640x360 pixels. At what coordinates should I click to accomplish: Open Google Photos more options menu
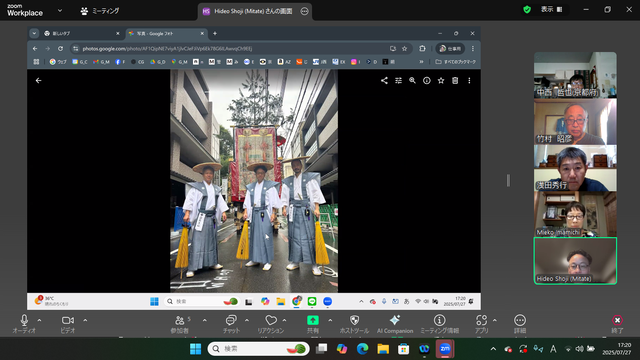tap(469, 81)
